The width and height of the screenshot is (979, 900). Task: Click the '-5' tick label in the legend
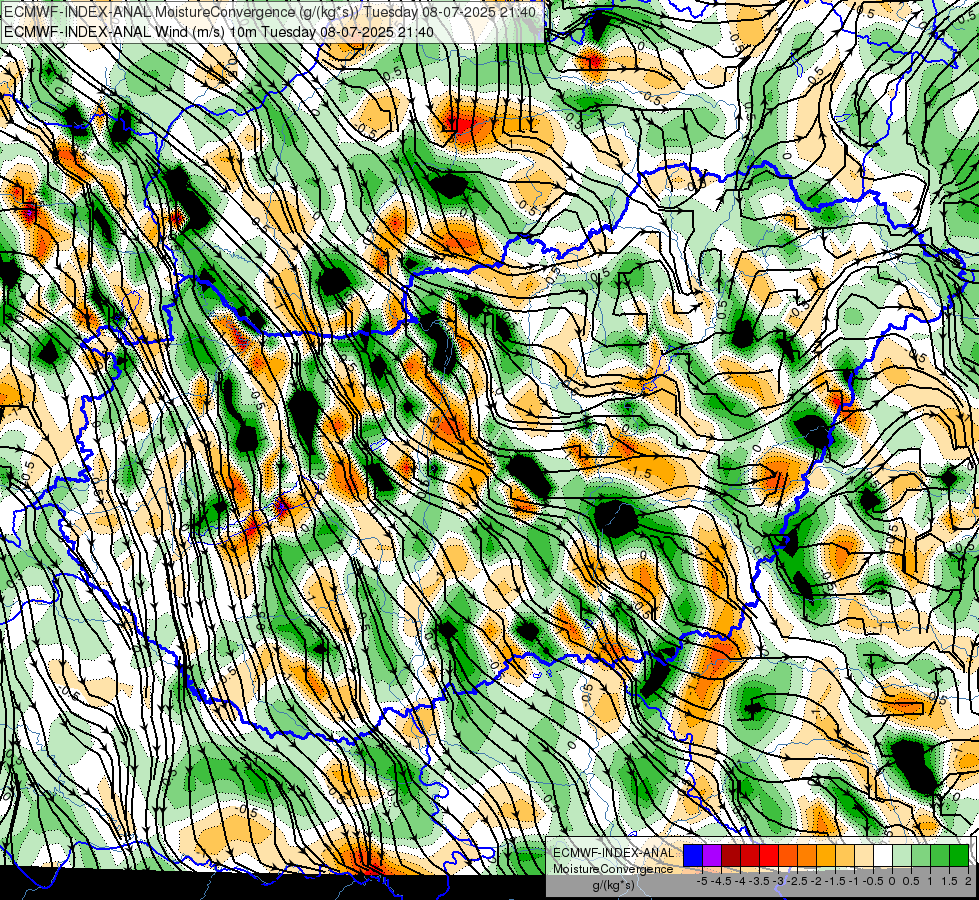tap(702, 881)
